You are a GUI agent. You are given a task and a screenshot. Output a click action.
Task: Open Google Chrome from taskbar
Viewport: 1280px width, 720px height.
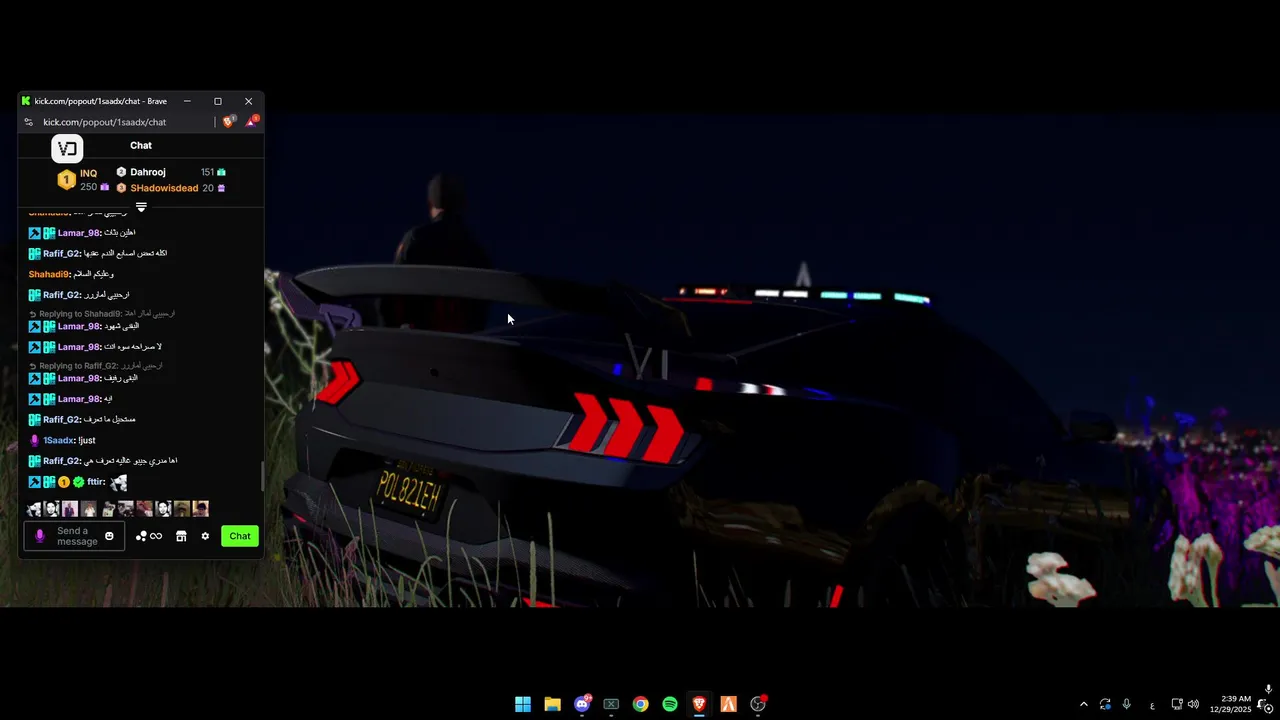(x=640, y=704)
